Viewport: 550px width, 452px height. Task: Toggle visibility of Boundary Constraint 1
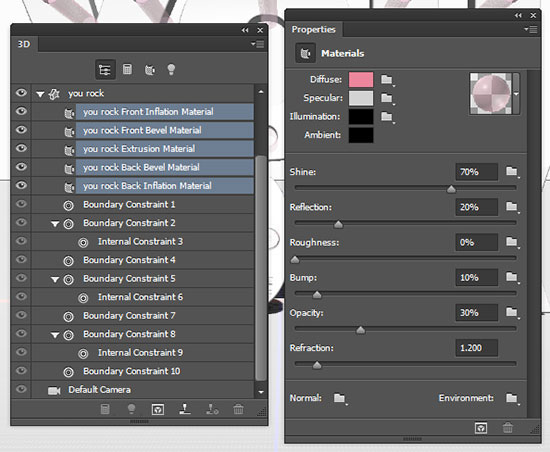click(x=21, y=204)
